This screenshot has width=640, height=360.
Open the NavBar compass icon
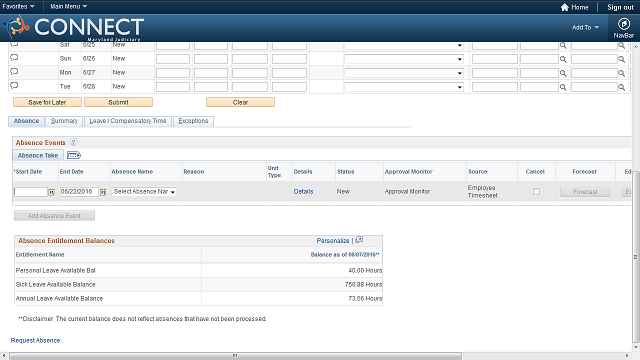click(x=623, y=24)
